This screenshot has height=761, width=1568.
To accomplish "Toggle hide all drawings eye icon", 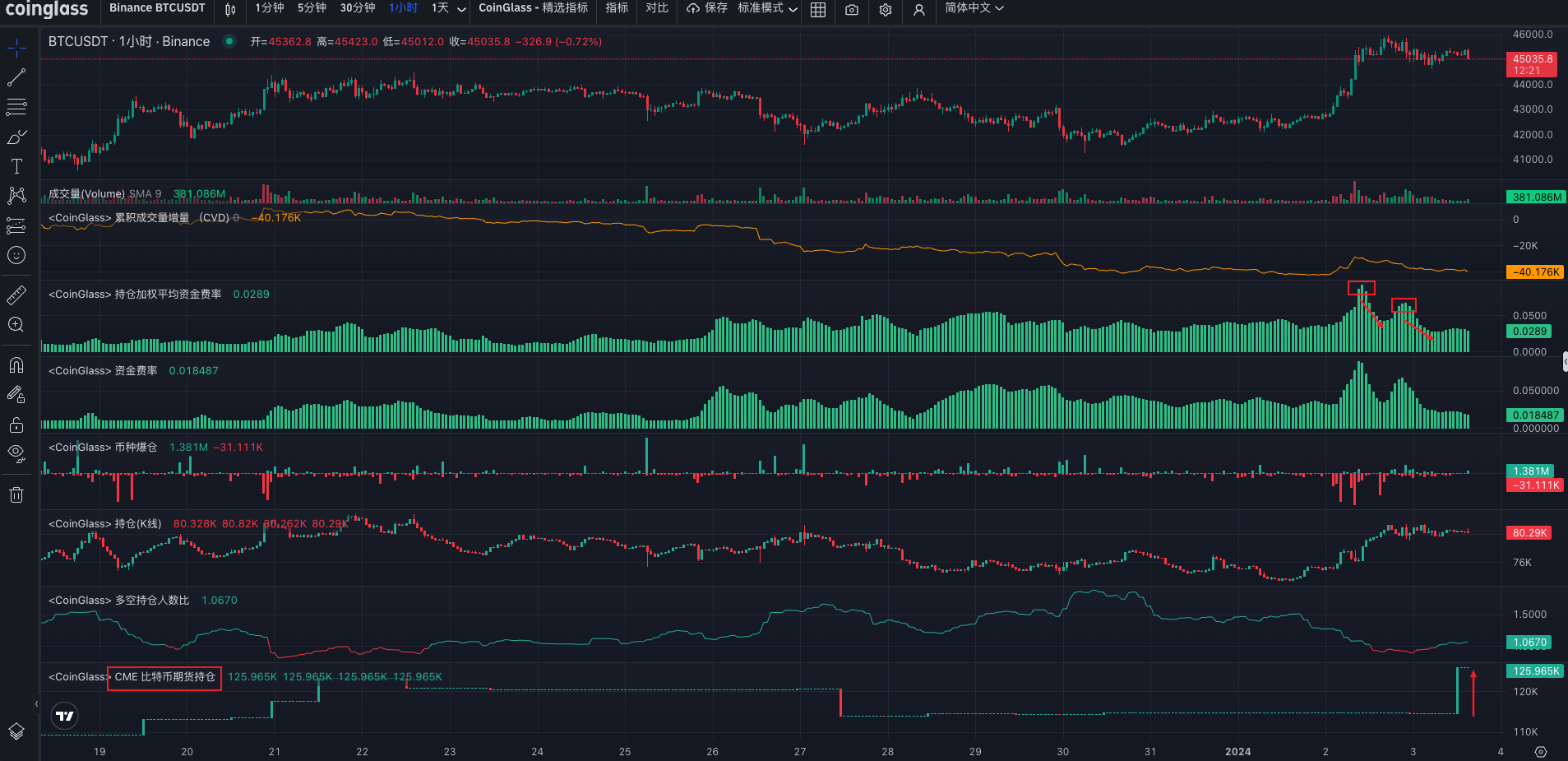I will (x=16, y=453).
